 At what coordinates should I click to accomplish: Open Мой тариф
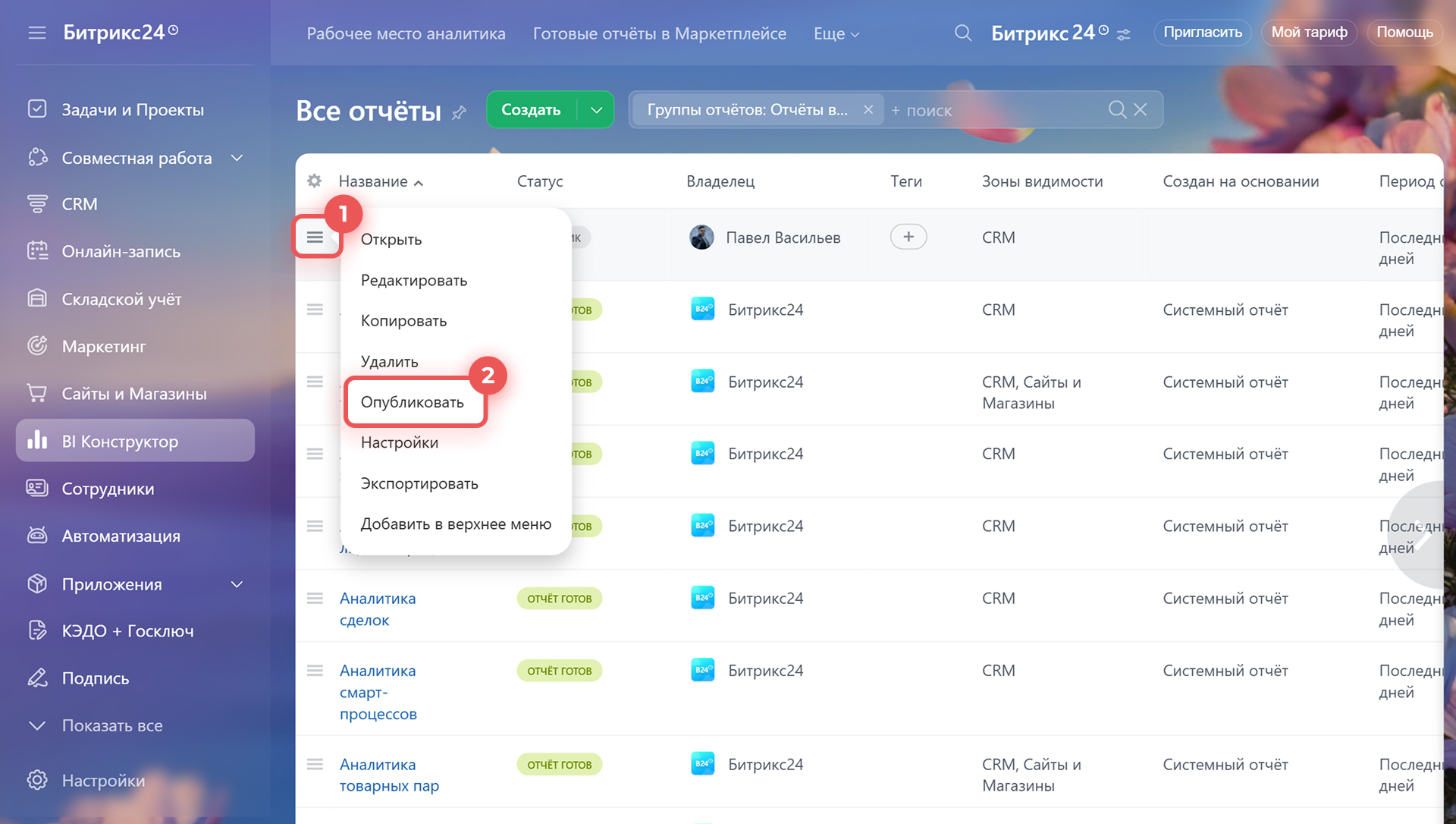coord(1309,33)
